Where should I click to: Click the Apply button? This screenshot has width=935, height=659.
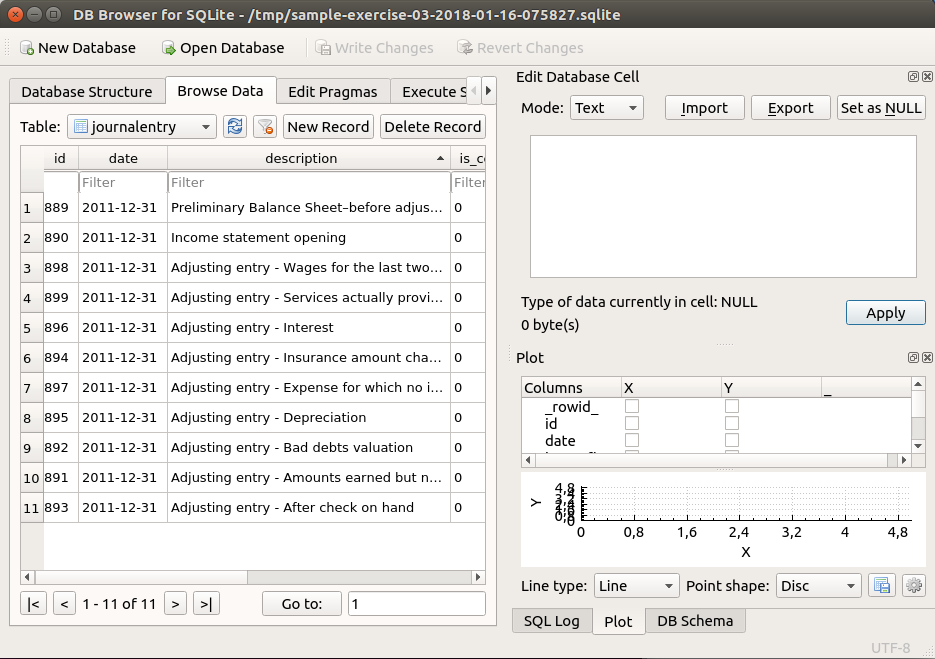point(886,313)
